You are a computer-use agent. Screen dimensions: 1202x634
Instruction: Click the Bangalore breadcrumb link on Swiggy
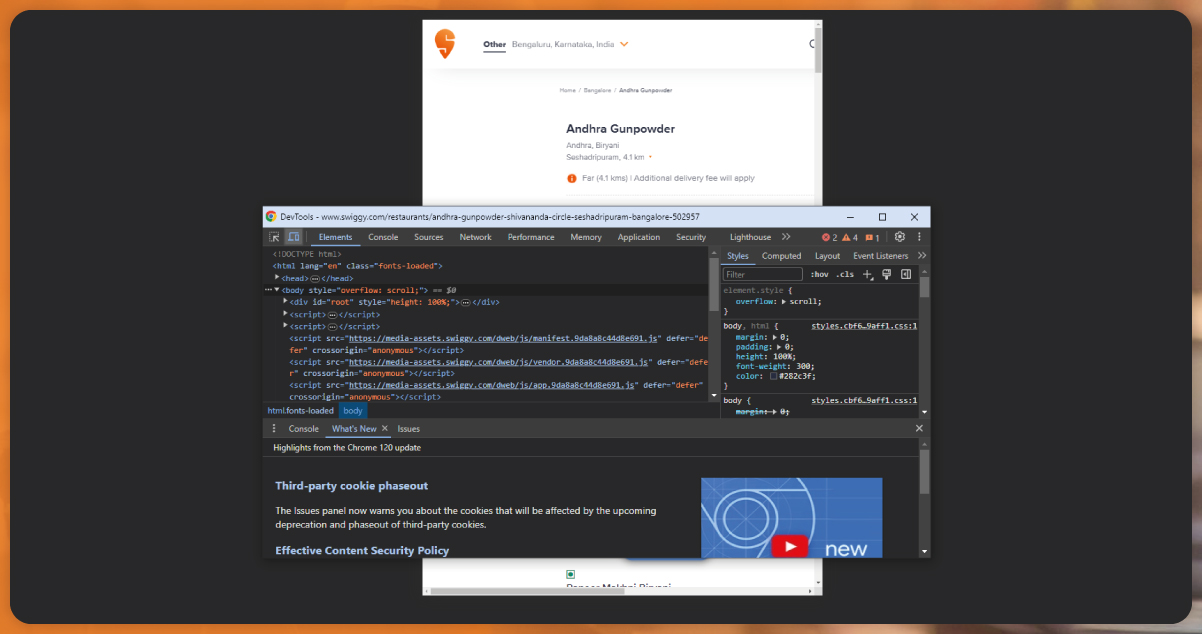pos(597,90)
